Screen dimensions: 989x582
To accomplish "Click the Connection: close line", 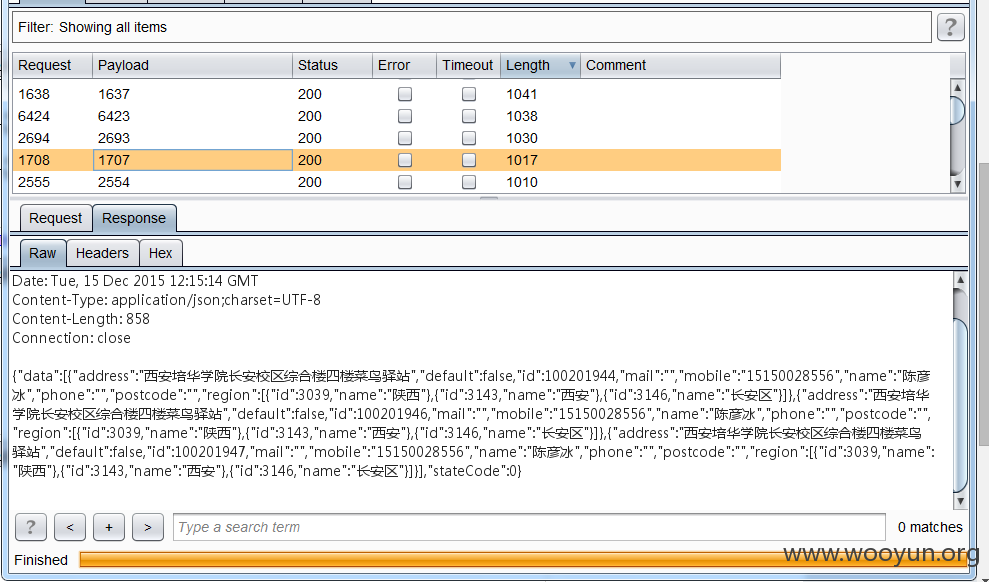I will 71,338.
